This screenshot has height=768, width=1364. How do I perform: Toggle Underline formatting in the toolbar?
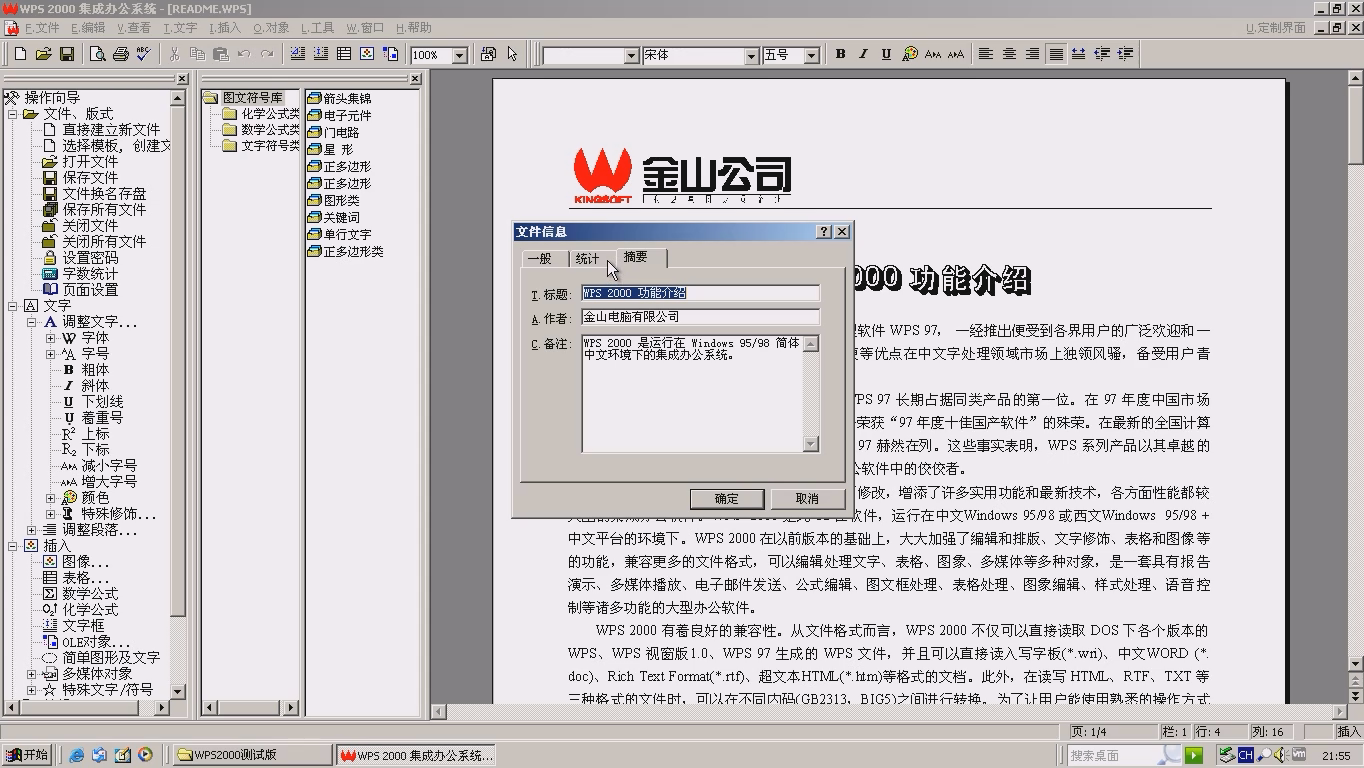tap(886, 54)
